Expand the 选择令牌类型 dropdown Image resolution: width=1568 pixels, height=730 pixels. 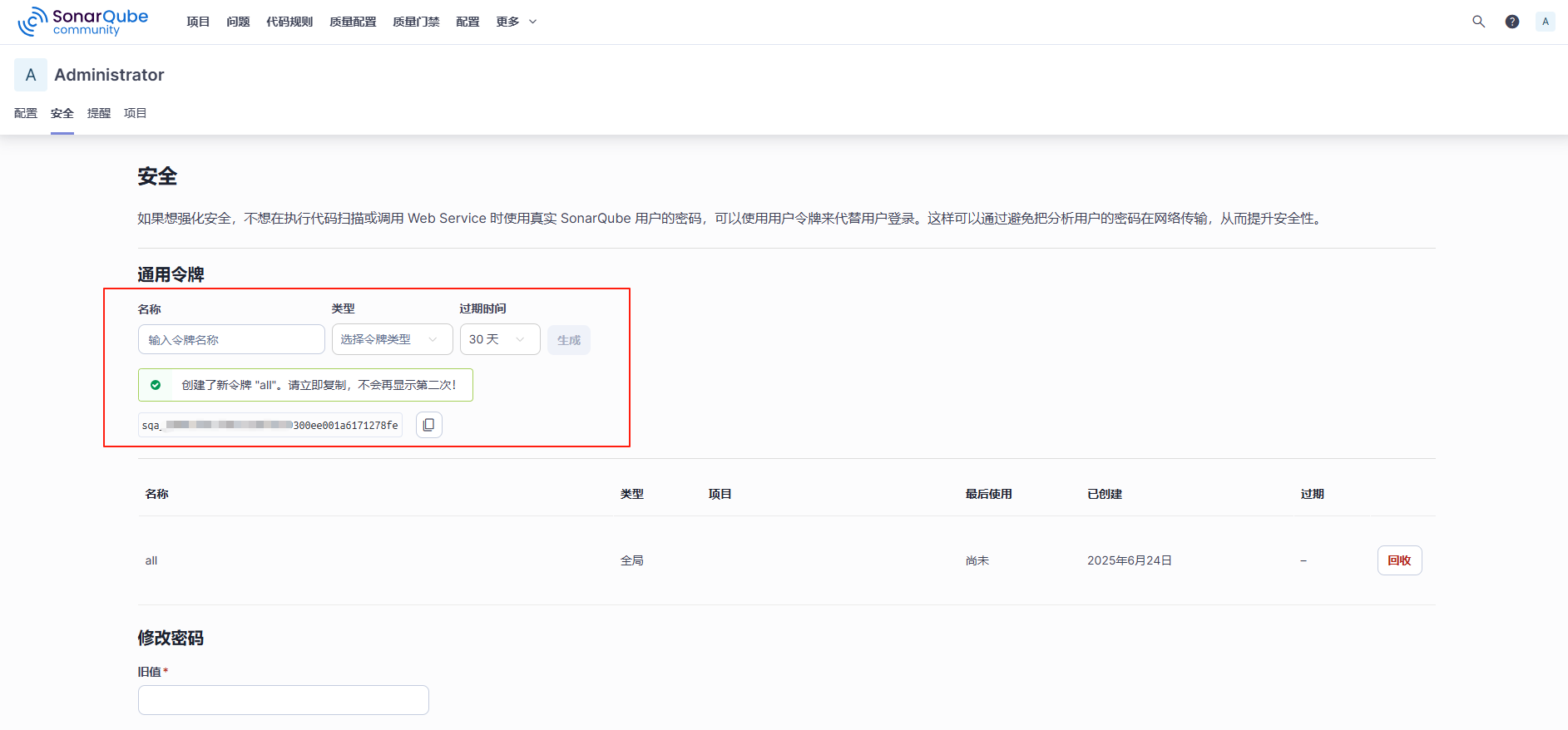tap(392, 339)
